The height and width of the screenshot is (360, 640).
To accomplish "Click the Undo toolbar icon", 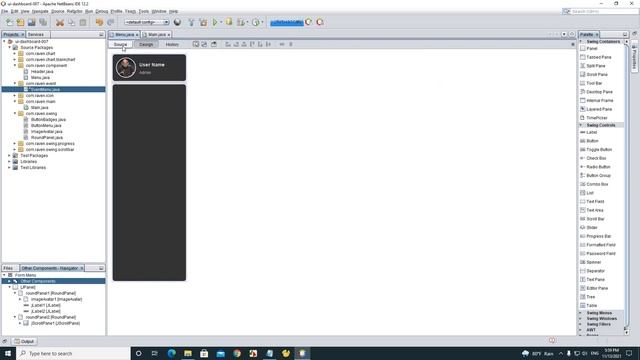I will [99, 22].
